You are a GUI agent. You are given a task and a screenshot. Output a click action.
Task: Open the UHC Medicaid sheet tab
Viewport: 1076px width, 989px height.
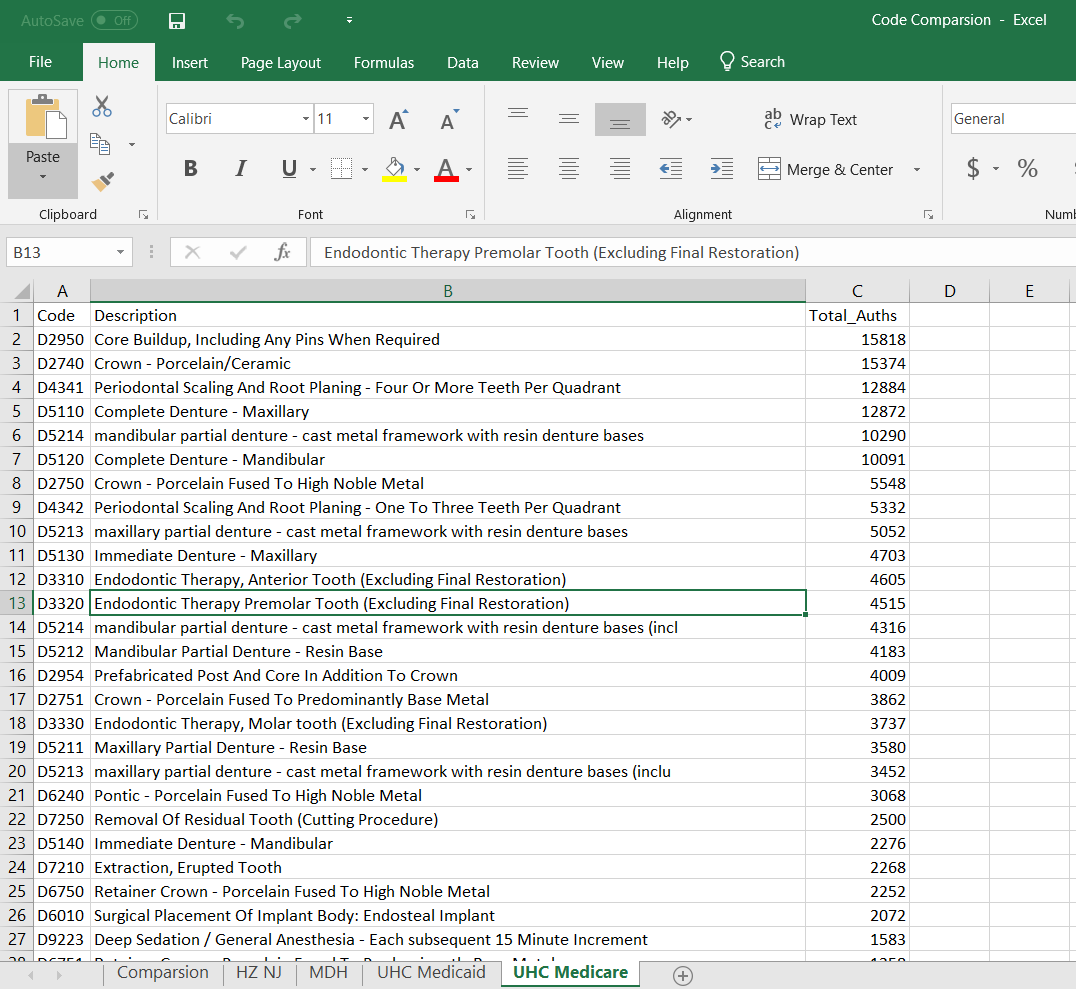(x=431, y=972)
